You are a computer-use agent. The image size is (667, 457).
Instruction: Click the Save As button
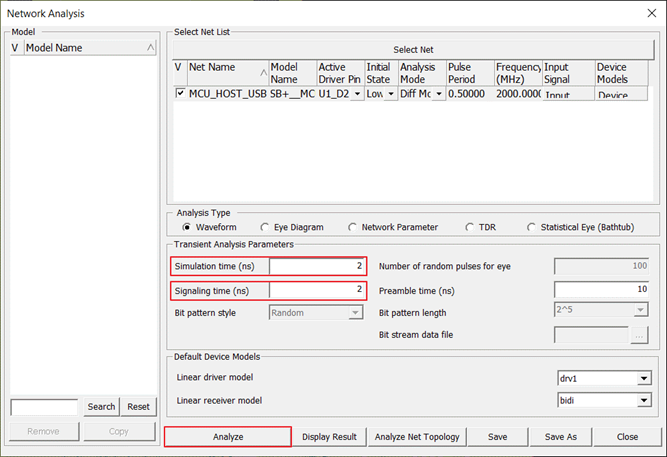(x=560, y=437)
